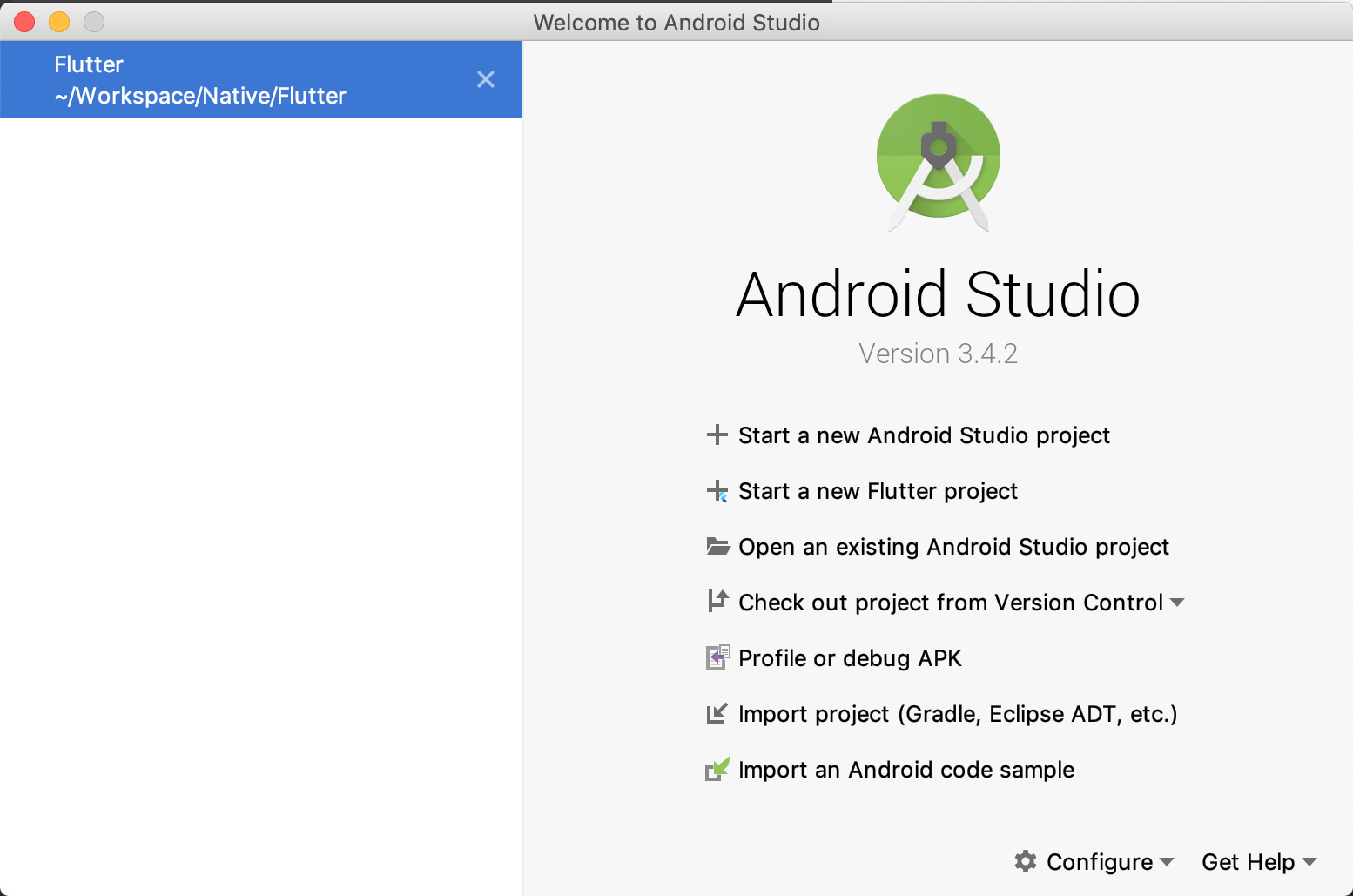Start a new Android Studio project

pos(924,435)
